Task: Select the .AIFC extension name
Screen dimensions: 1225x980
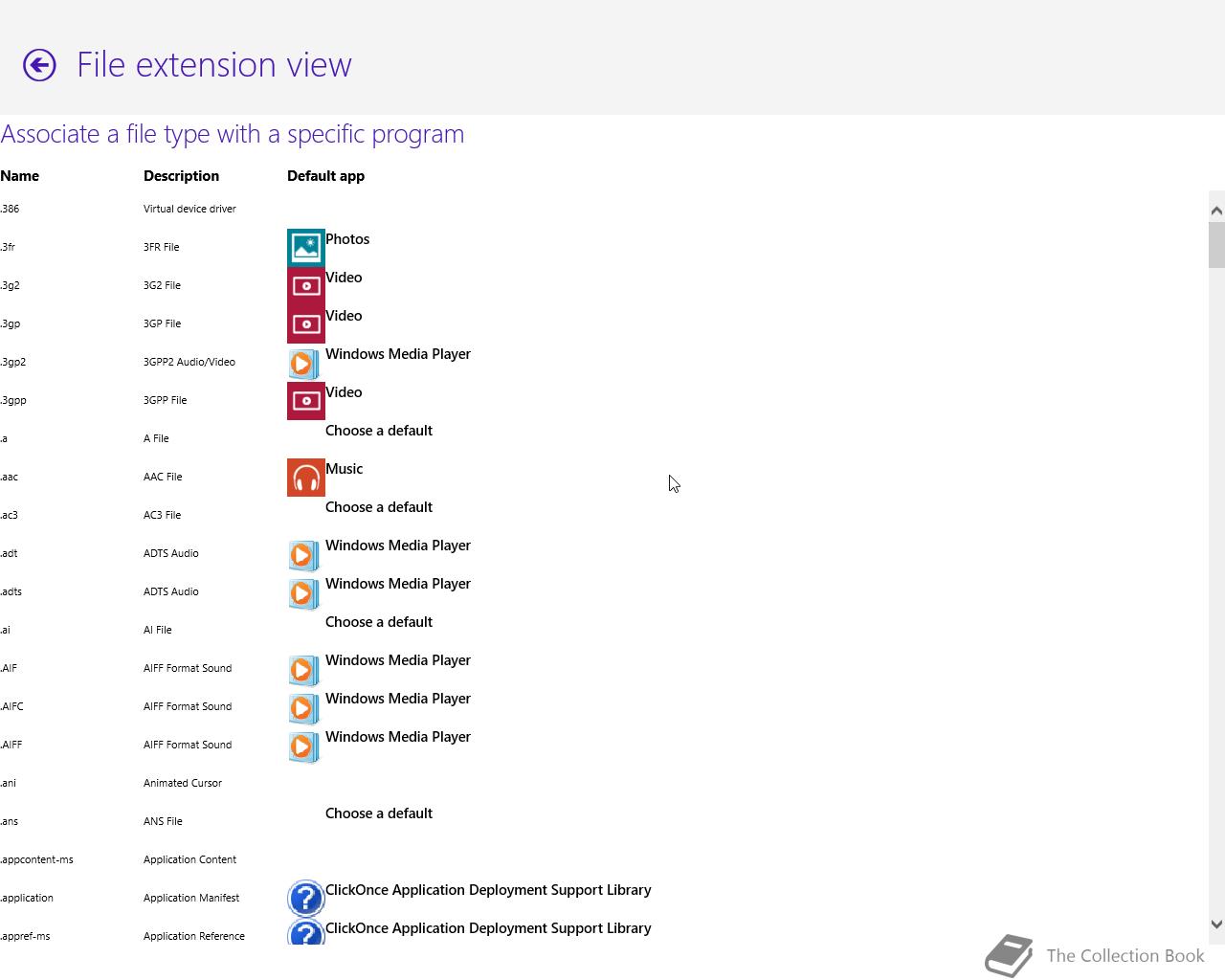Action: click(x=11, y=706)
